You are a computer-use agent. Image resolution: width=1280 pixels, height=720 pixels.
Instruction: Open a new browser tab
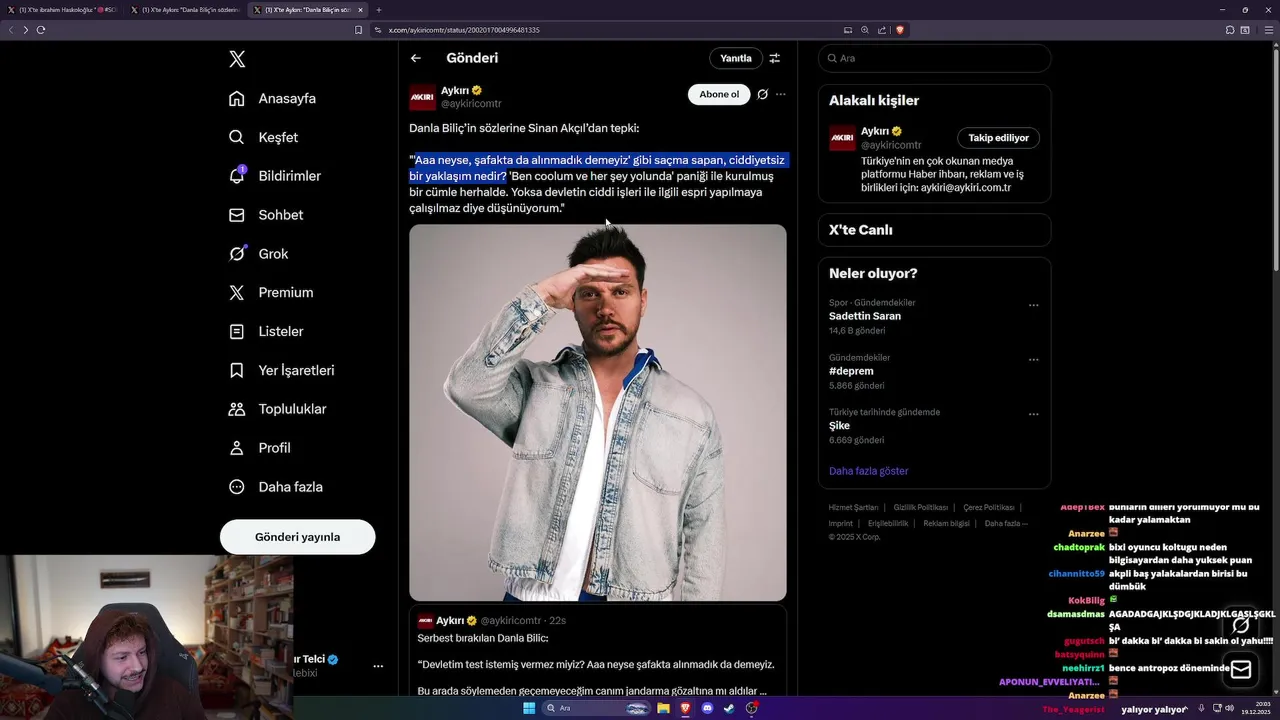click(379, 10)
